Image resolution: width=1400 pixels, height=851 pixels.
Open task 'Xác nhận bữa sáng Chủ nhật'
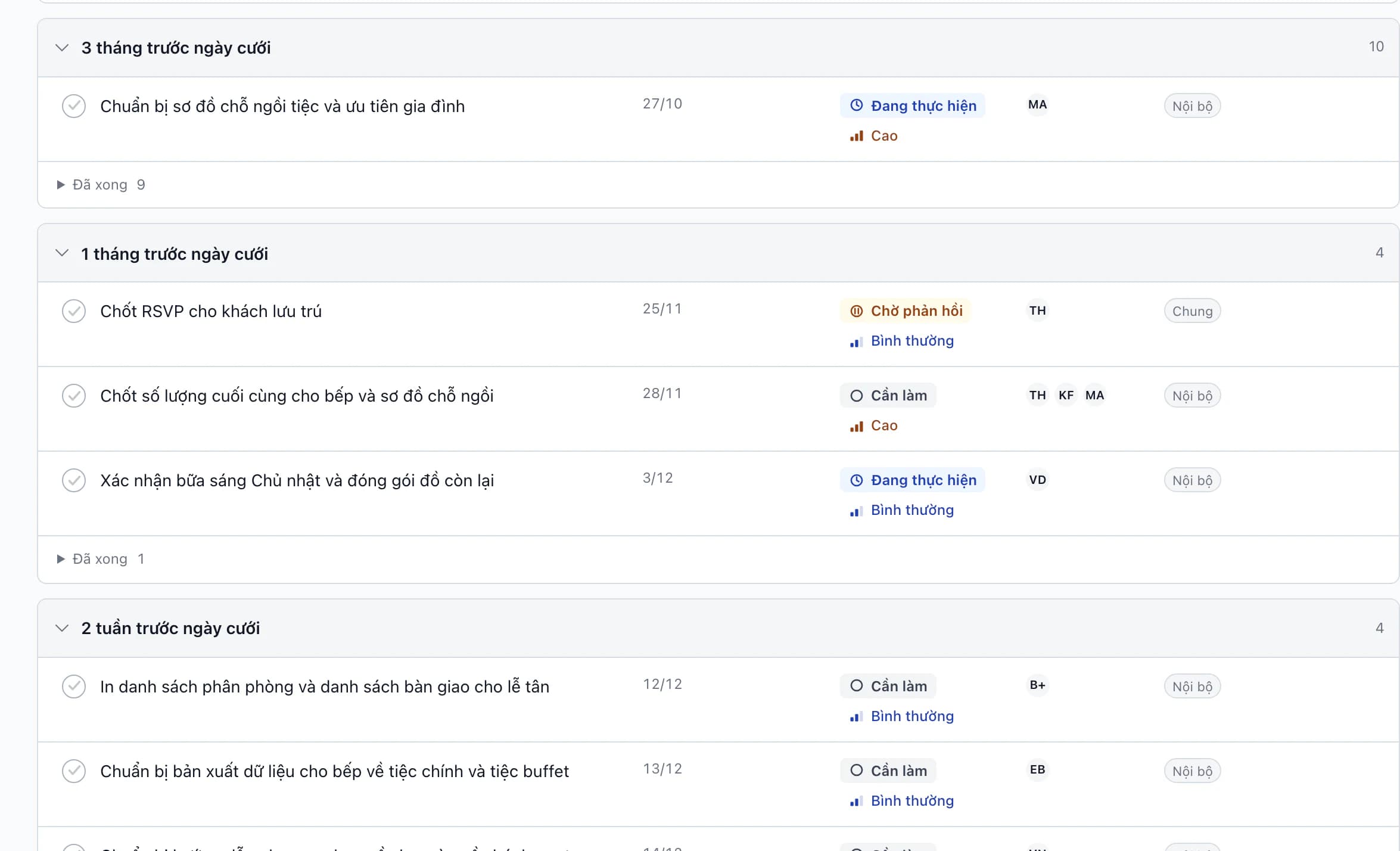click(x=297, y=480)
